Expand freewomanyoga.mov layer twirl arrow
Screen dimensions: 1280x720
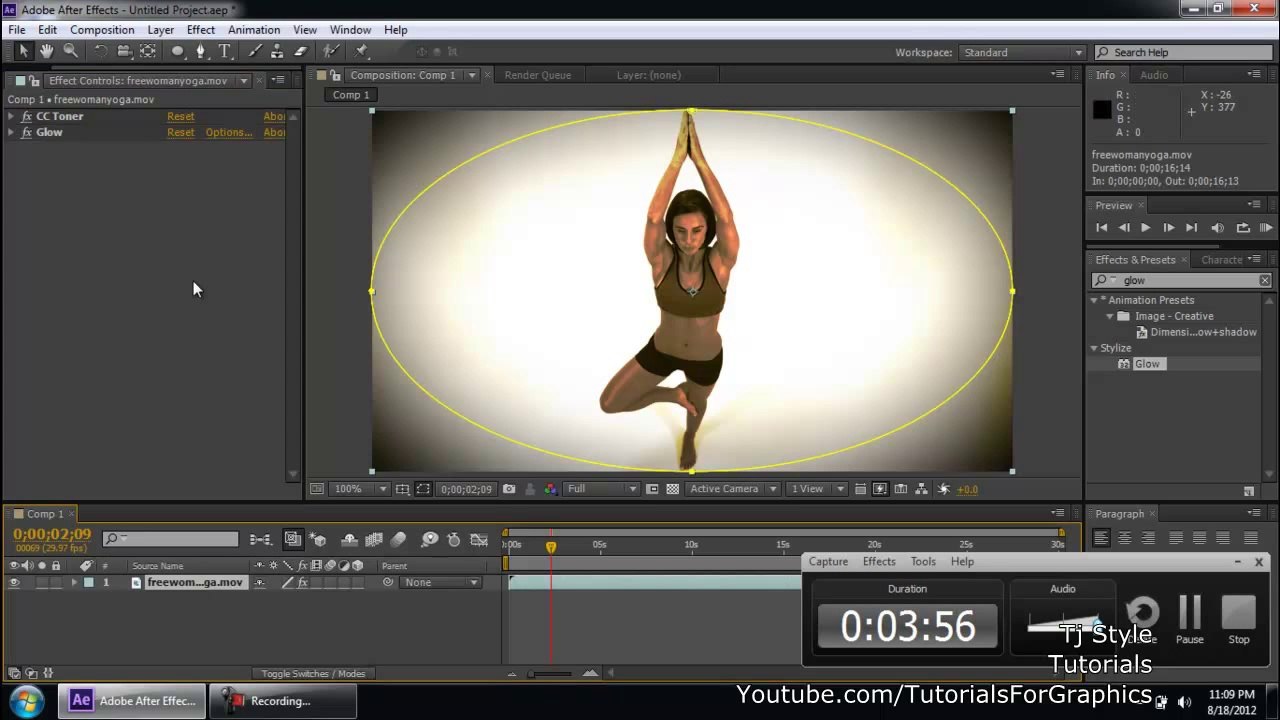(x=73, y=582)
